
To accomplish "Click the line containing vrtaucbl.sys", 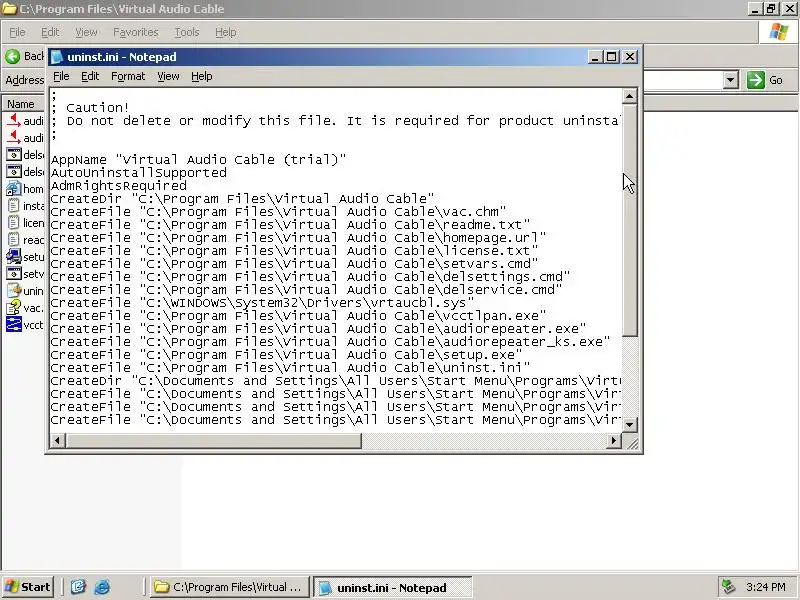I will (262, 303).
